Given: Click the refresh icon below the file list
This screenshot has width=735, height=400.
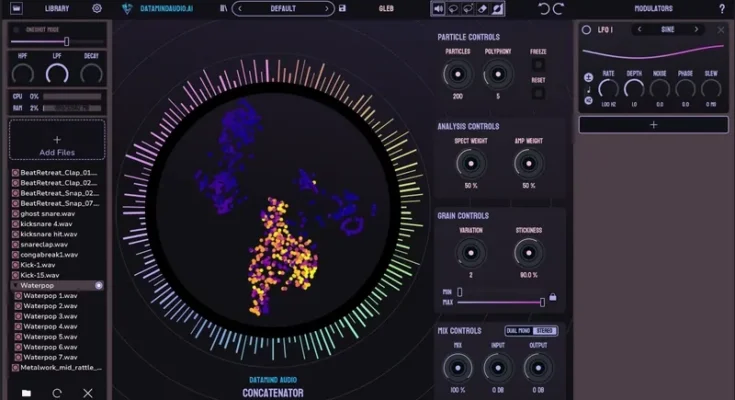Looking at the screenshot, I should pyautogui.click(x=57, y=393).
